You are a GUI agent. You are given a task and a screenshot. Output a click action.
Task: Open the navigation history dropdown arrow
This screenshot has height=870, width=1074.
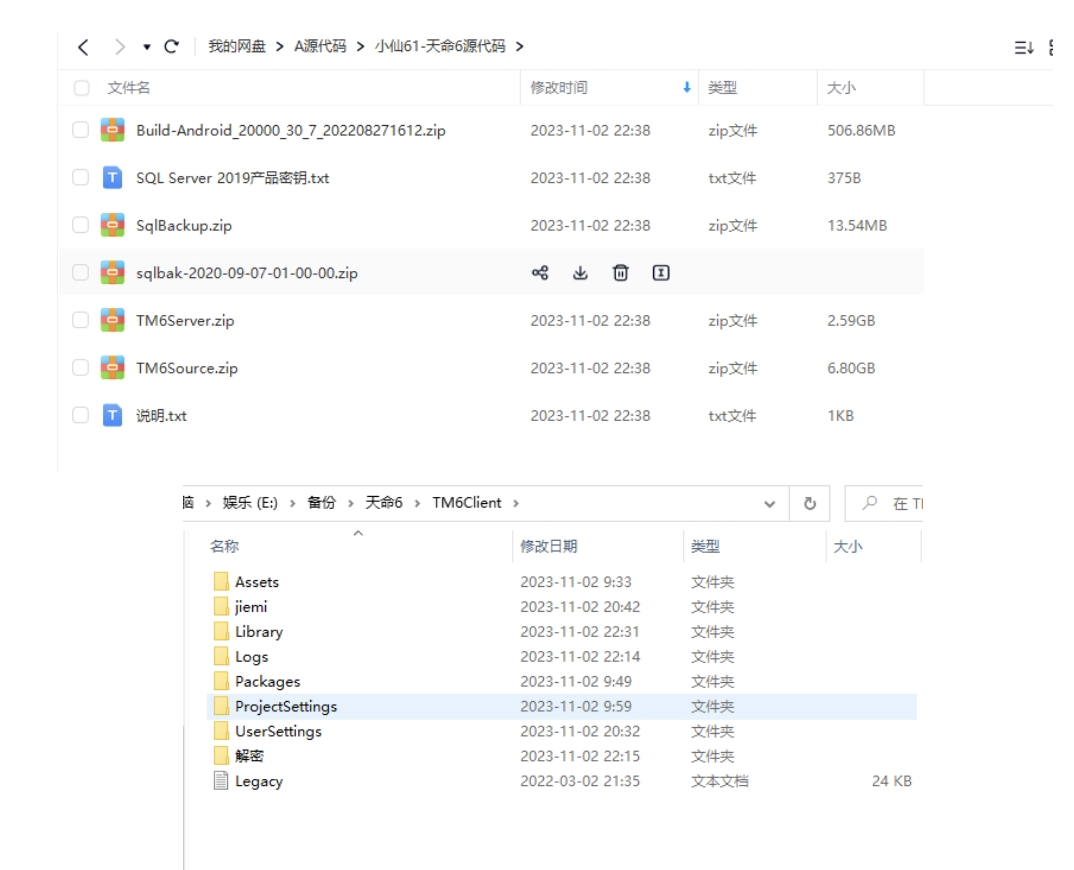tap(147, 47)
